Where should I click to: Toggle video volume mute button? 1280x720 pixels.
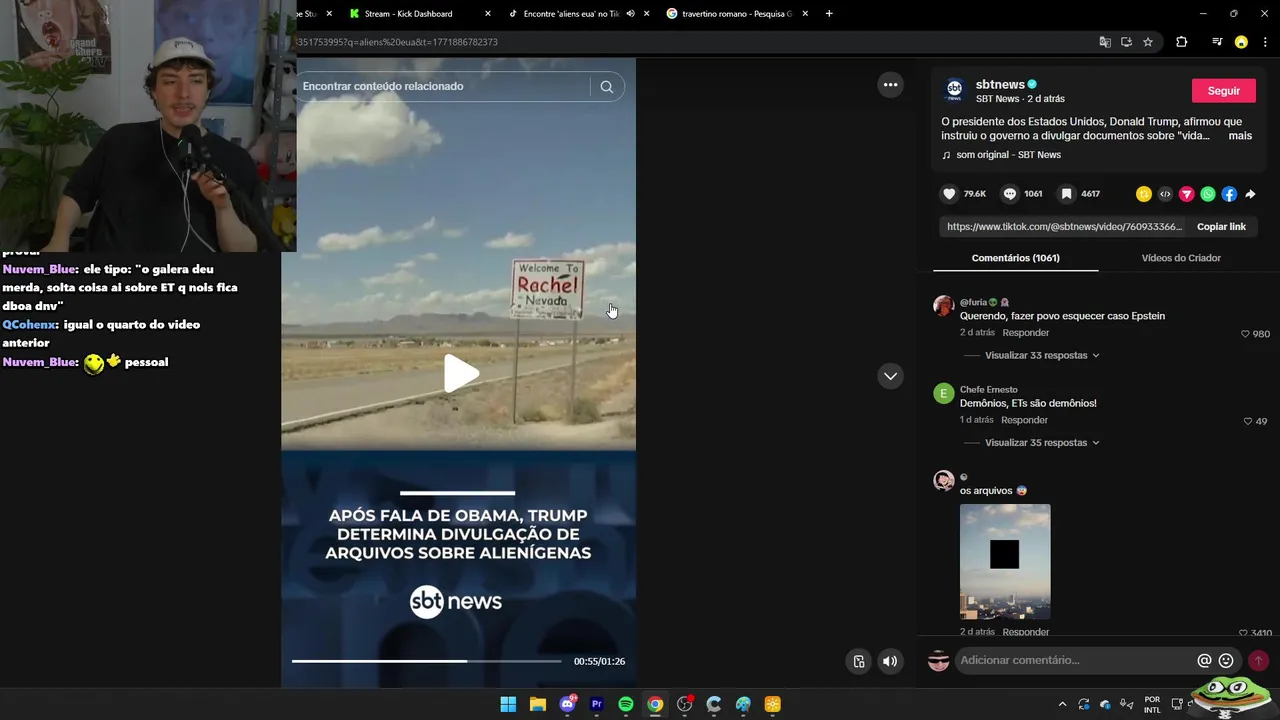889,661
